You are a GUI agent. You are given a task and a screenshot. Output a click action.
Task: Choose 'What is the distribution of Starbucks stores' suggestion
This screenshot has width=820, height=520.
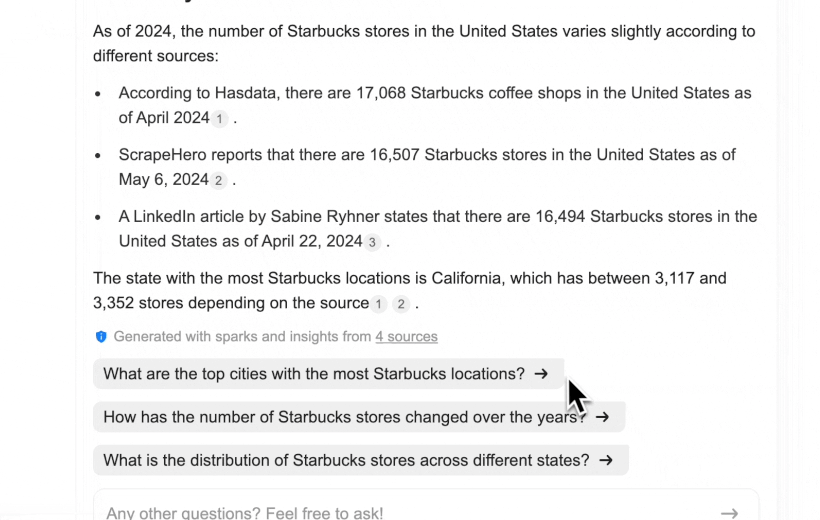346,461
